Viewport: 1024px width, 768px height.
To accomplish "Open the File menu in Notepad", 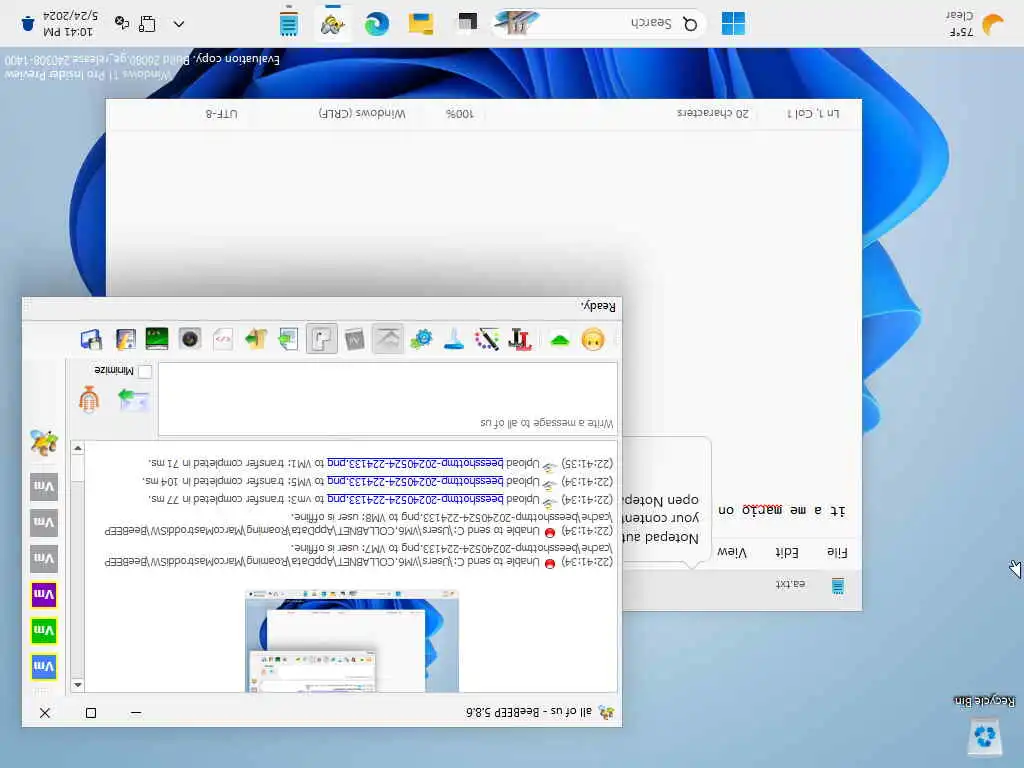I will tap(837, 552).
